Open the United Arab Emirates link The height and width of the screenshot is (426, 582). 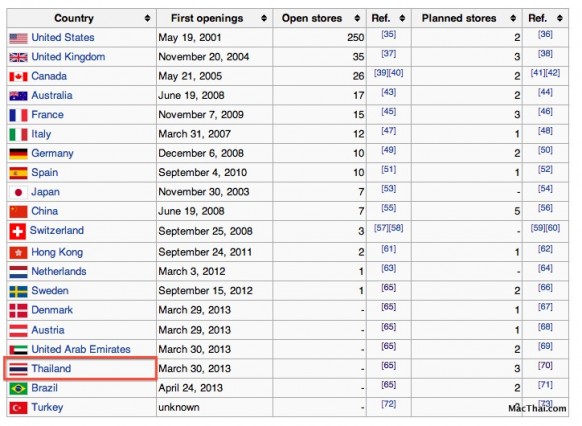pos(81,349)
